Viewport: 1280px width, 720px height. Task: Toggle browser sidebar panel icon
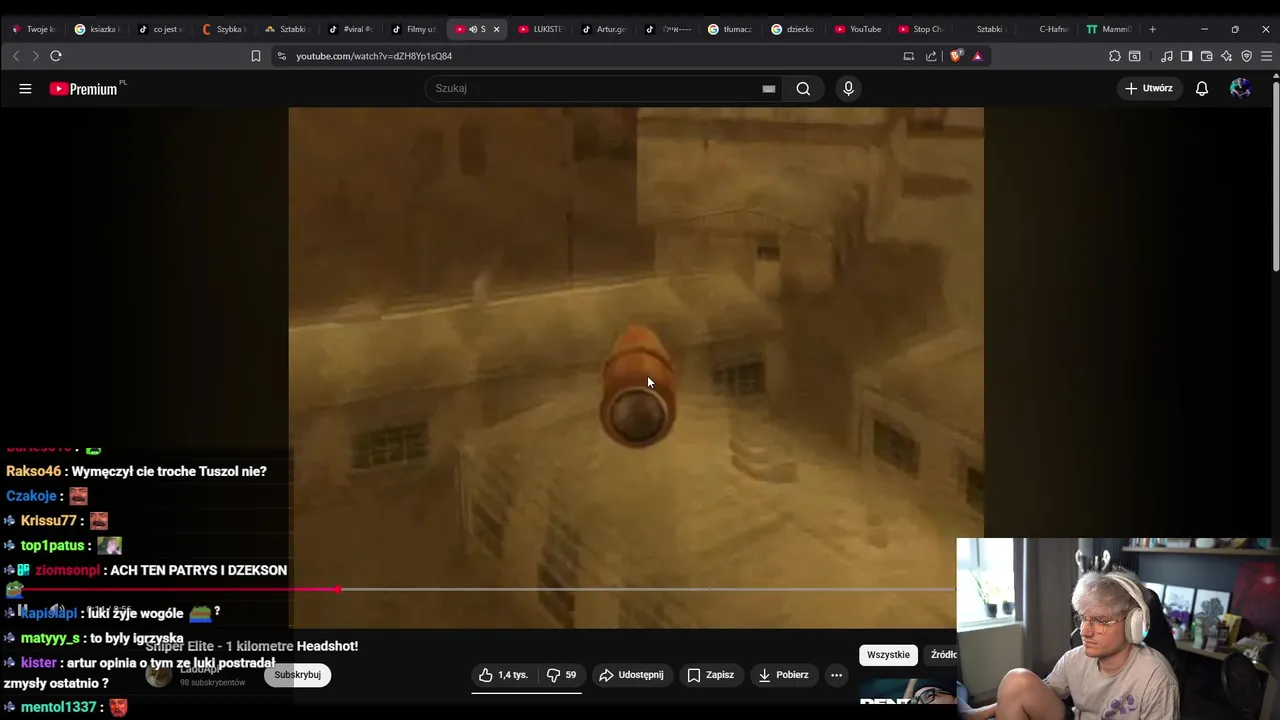point(1186,56)
